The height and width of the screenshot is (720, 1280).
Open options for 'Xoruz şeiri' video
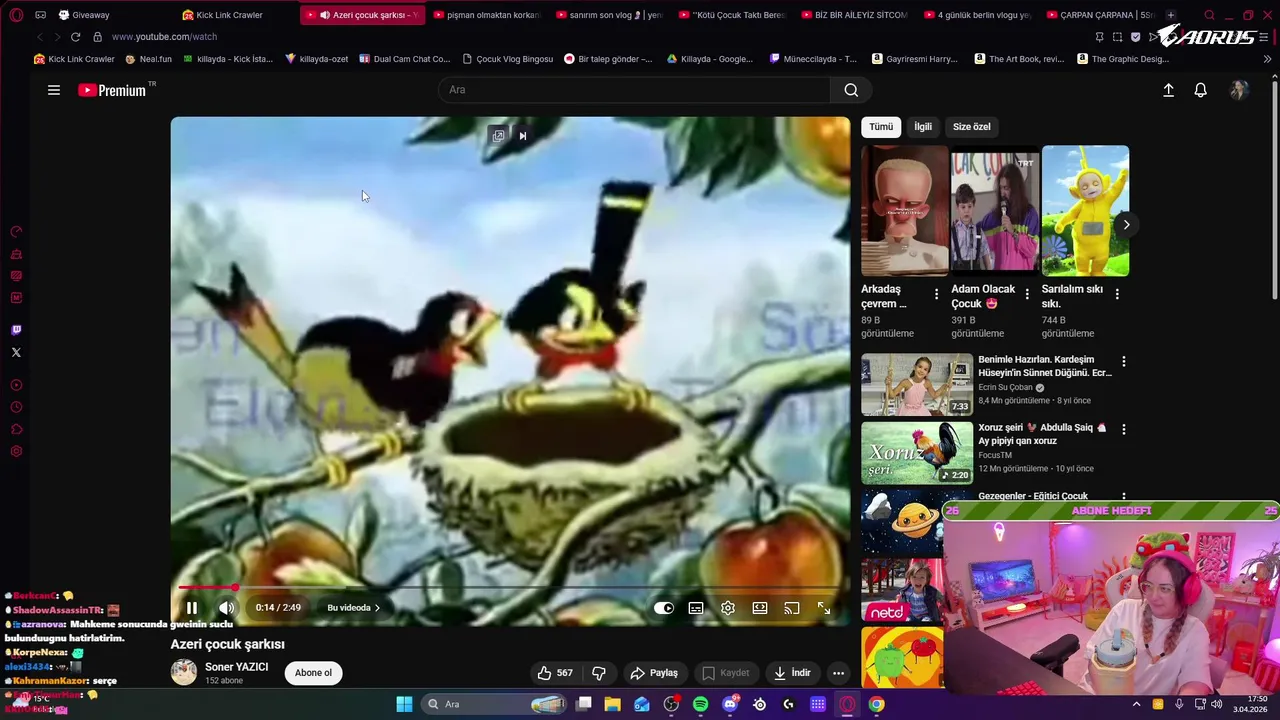1123,429
